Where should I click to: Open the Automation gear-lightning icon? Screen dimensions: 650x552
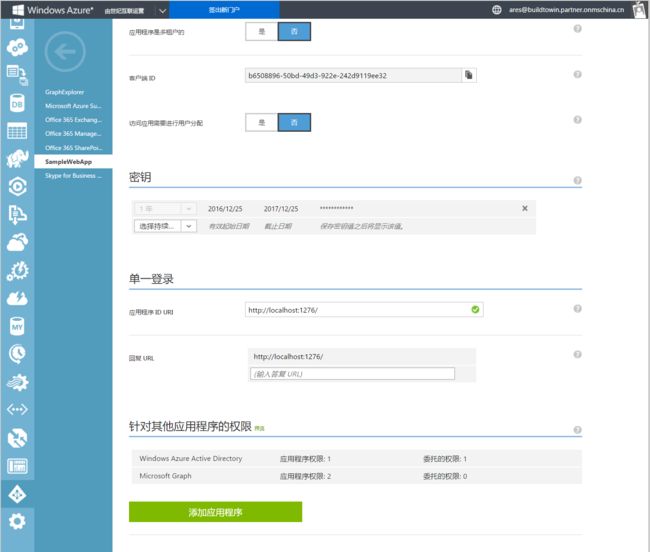(x=17, y=271)
